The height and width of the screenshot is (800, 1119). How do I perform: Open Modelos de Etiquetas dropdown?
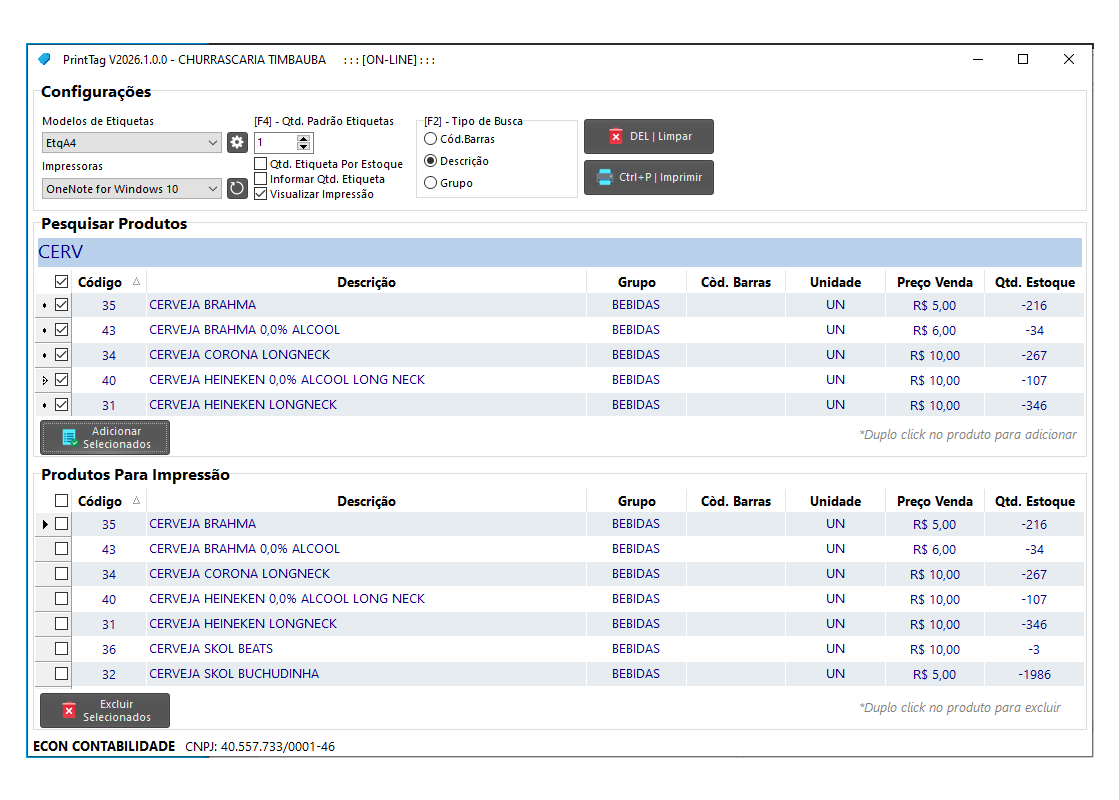click(x=131, y=143)
